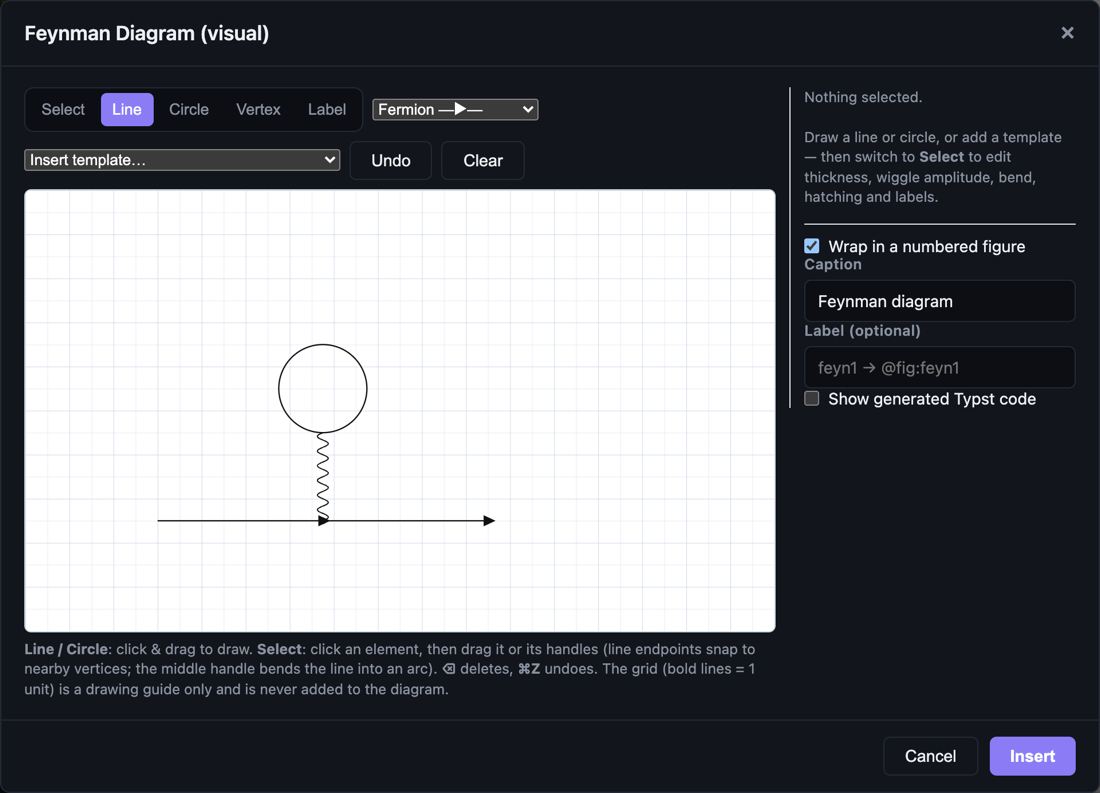This screenshot has width=1100, height=793.
Task: Activate the Line drawing tool
Action: (x=127, y=109)
